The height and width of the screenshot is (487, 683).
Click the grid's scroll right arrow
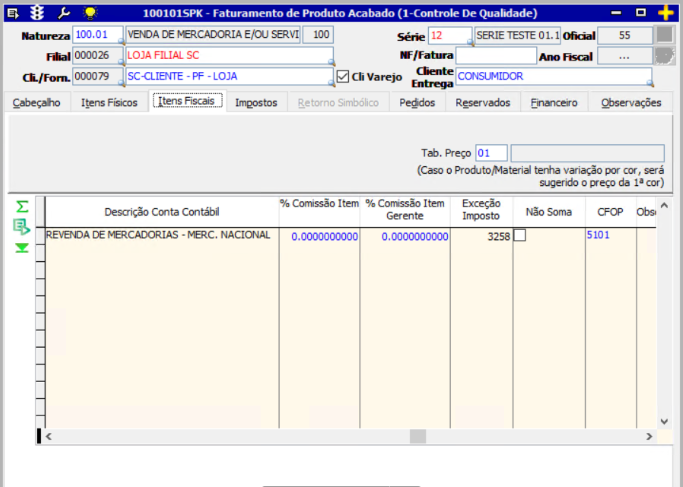pos(649,436)
